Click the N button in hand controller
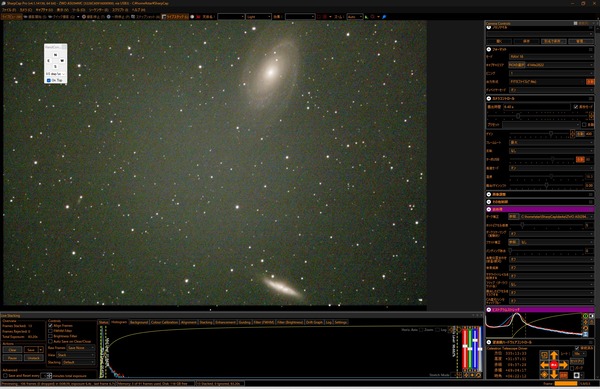 tap(55, 55)
